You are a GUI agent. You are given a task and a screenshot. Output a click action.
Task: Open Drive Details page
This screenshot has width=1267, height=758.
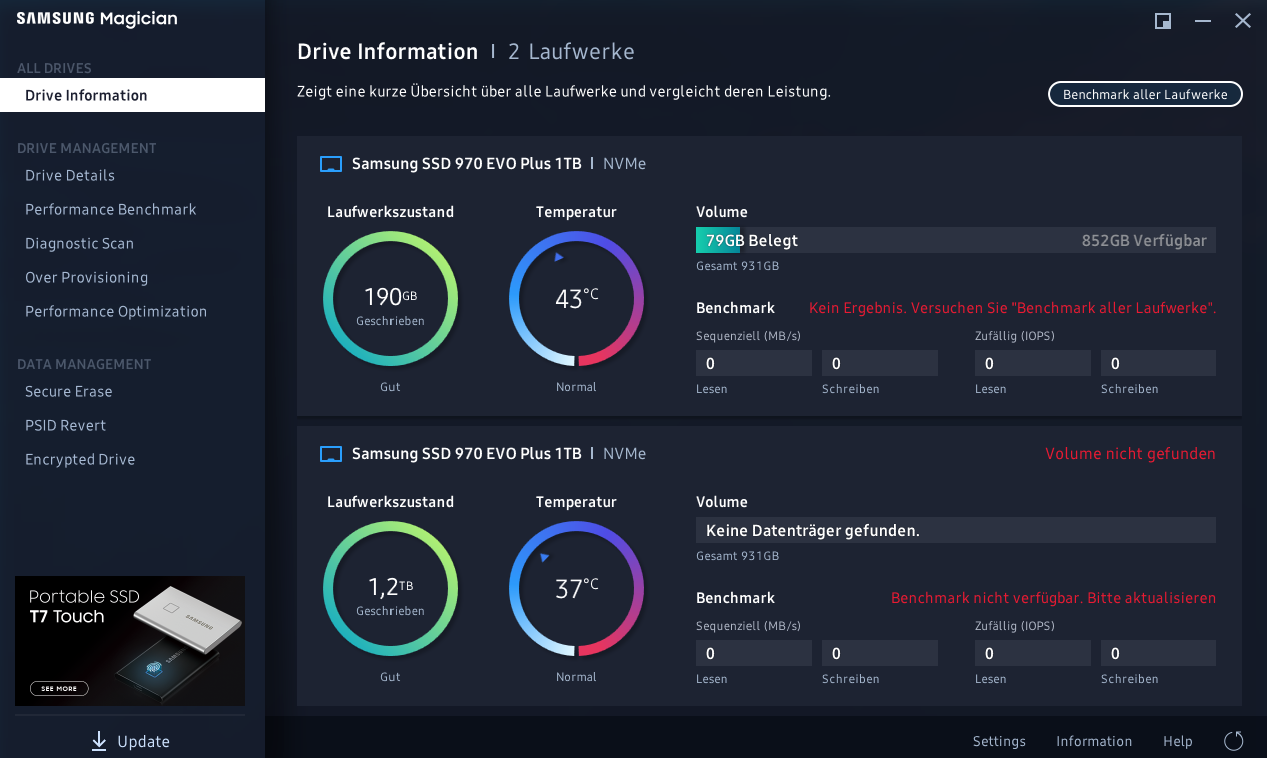[70, 175]
